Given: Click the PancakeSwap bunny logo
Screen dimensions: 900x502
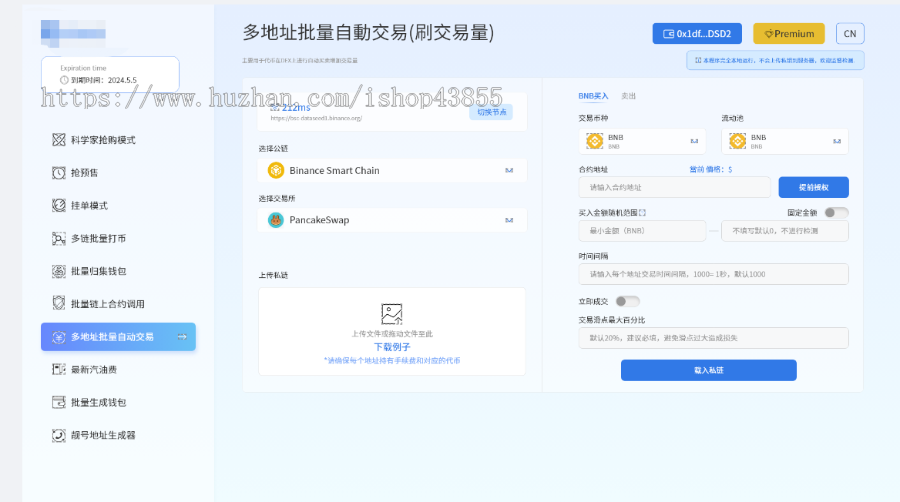Looking at the screenshot, I should (276, 220).
